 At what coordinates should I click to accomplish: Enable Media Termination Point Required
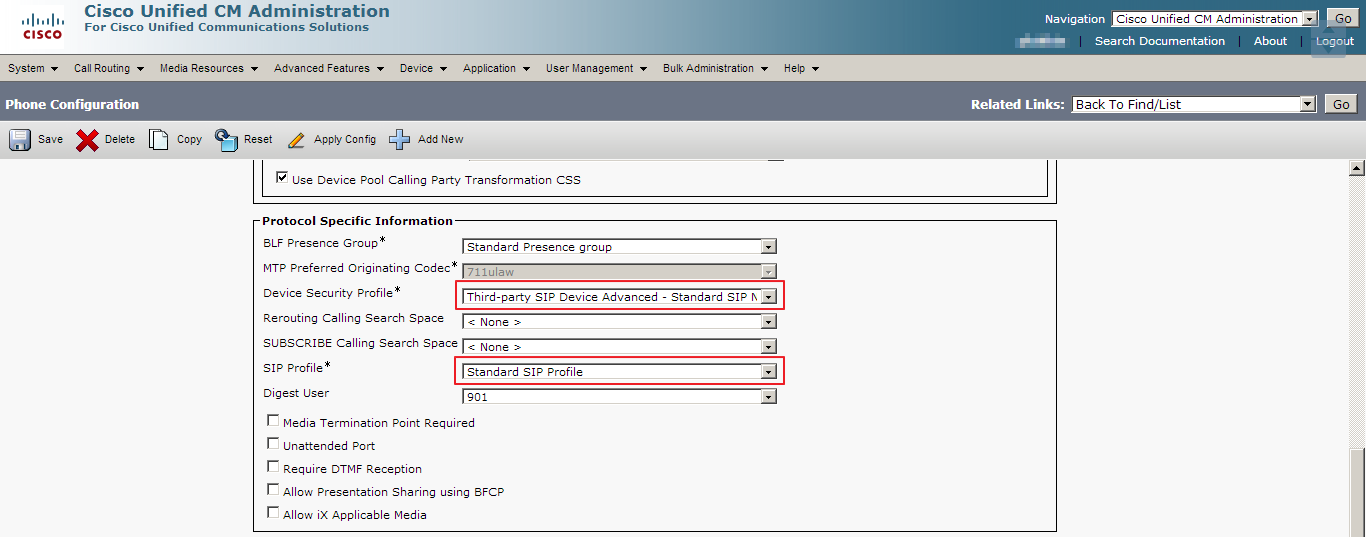273,421
